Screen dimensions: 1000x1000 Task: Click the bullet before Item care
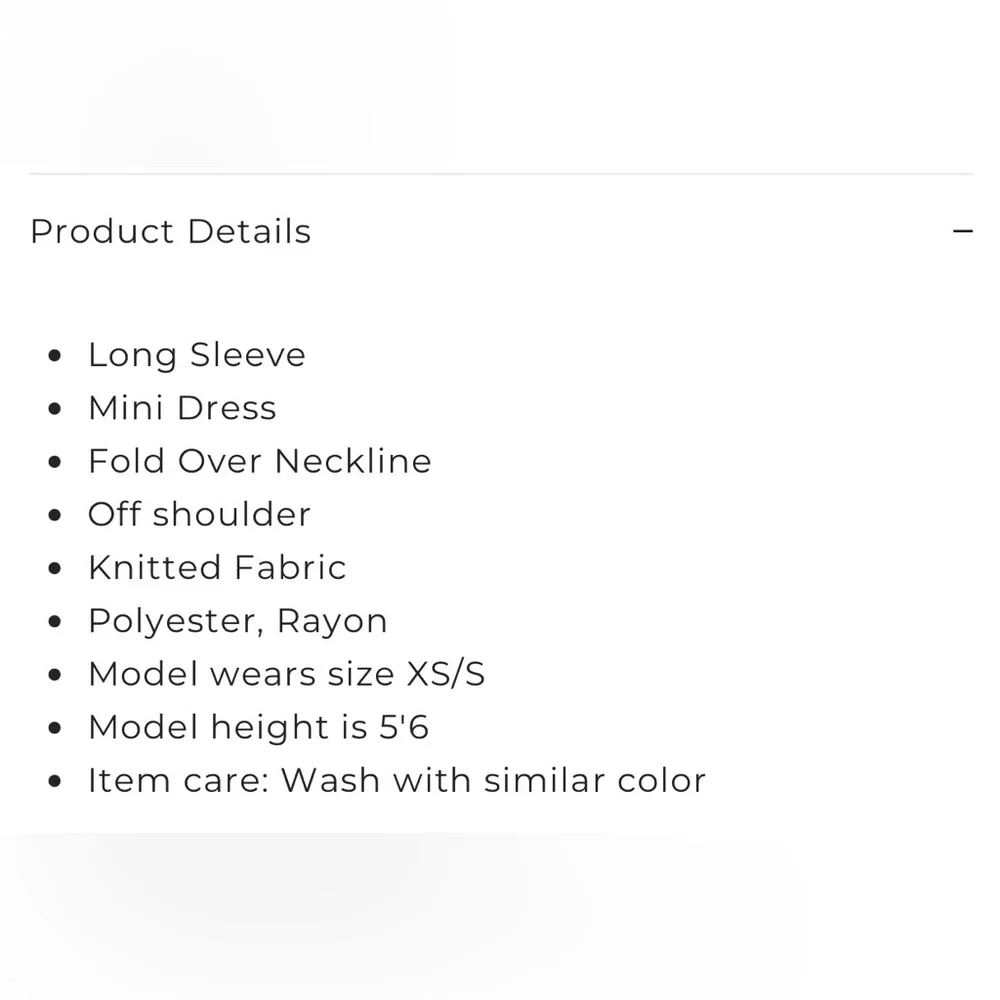55,781
